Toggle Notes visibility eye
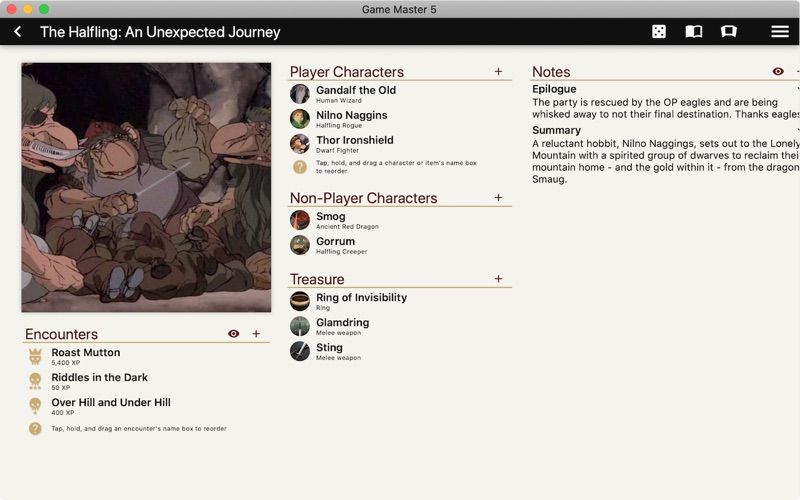Image resolution: width=800 pixels, height=500 pixels. pyautogui.click(x=778, y=71)
